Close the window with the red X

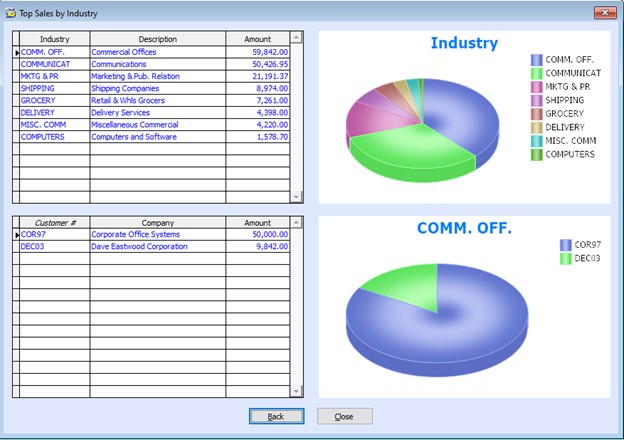602,13
